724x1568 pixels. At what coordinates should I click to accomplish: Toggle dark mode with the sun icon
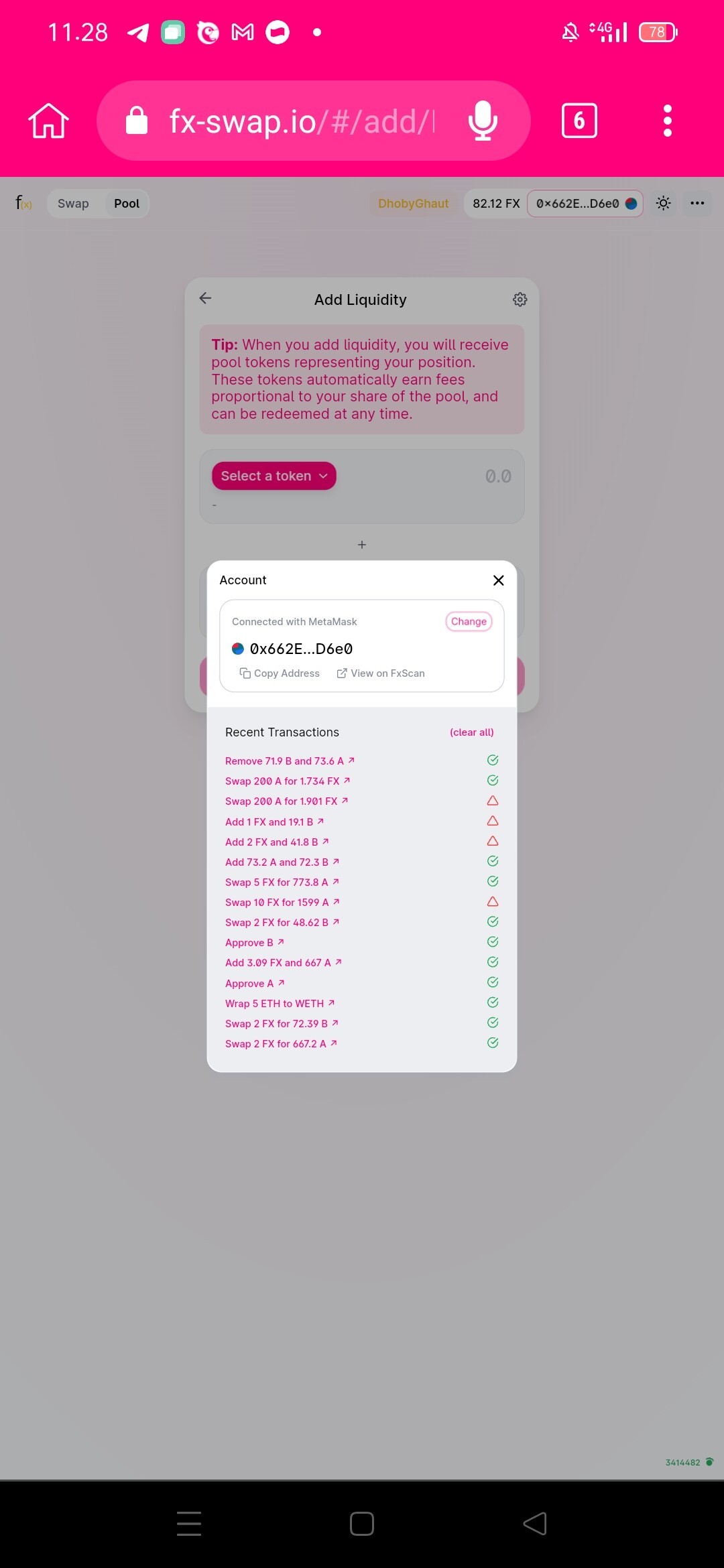click(664, 203)
